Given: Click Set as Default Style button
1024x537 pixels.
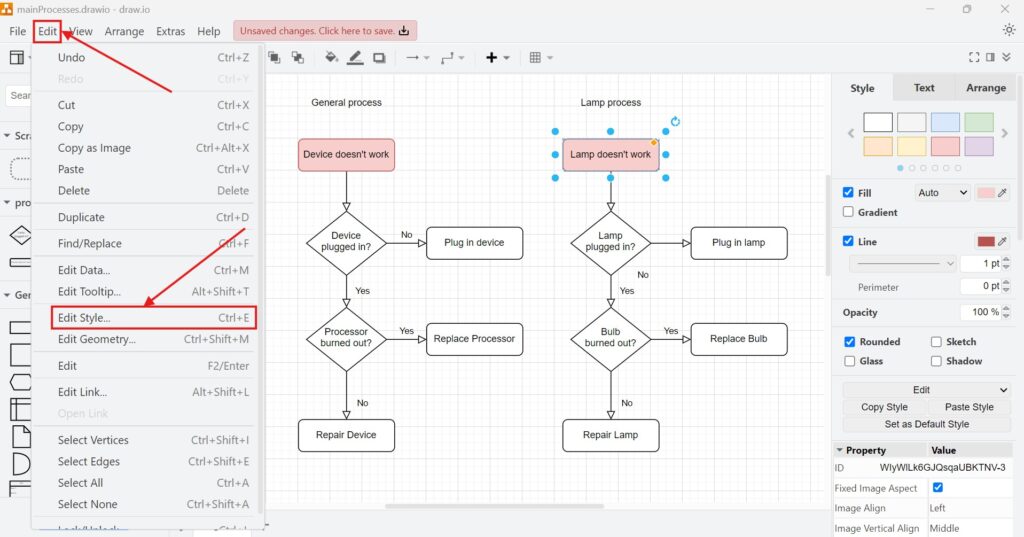Looking at the screenshot, I should click(926, 424).
